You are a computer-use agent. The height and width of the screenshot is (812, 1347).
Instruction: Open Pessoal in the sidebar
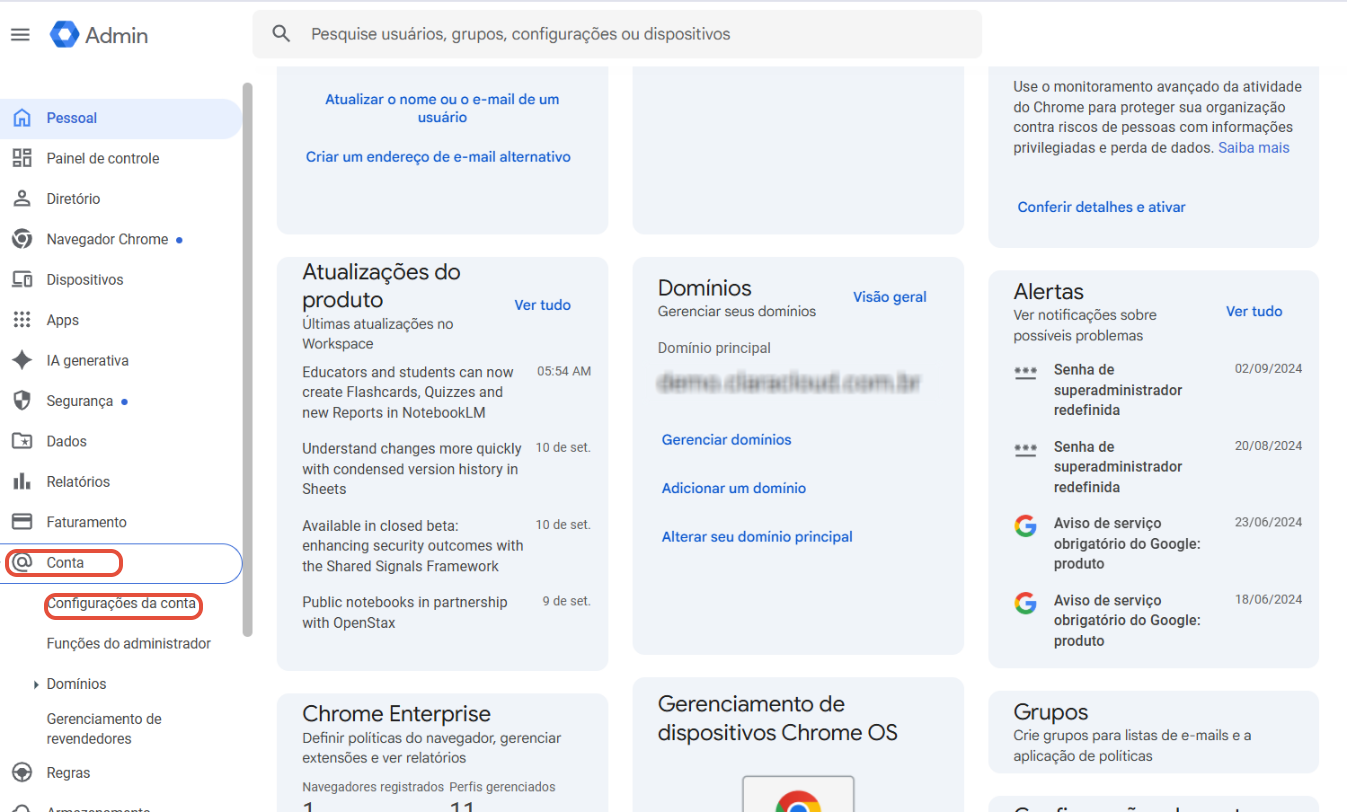[x=121, y=118]
